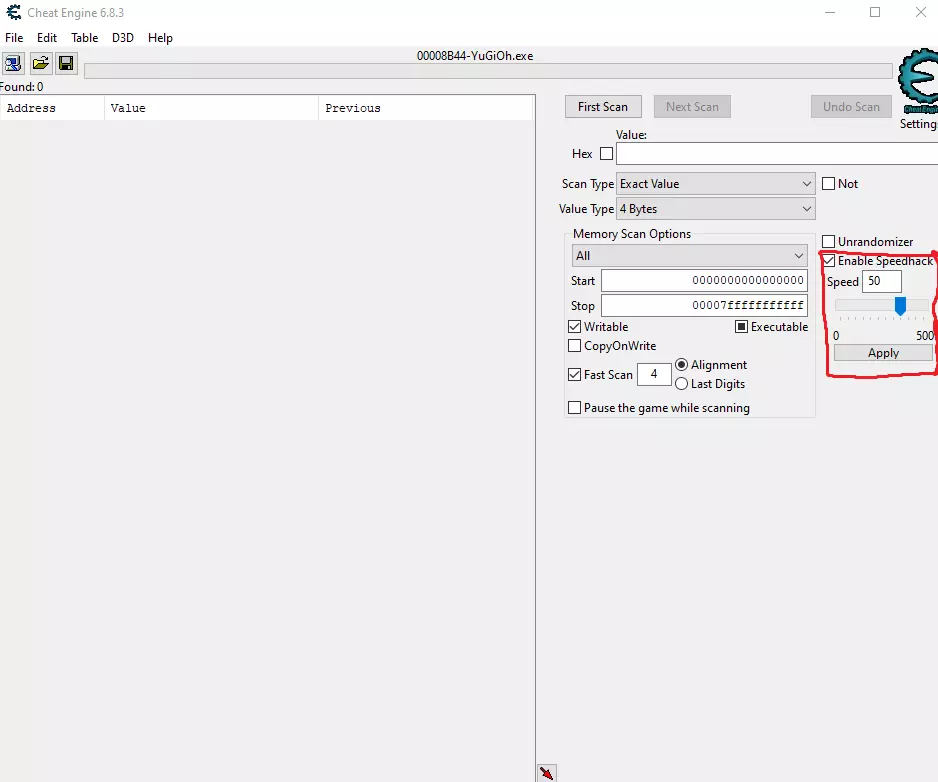Screen dimensions: 938x782
Task: Start a First Scan
Action: coord(603,107)
